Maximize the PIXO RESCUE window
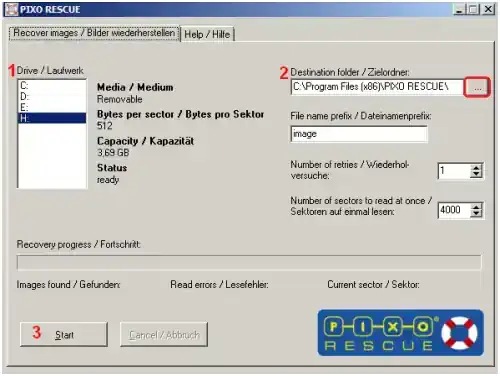 473,9
